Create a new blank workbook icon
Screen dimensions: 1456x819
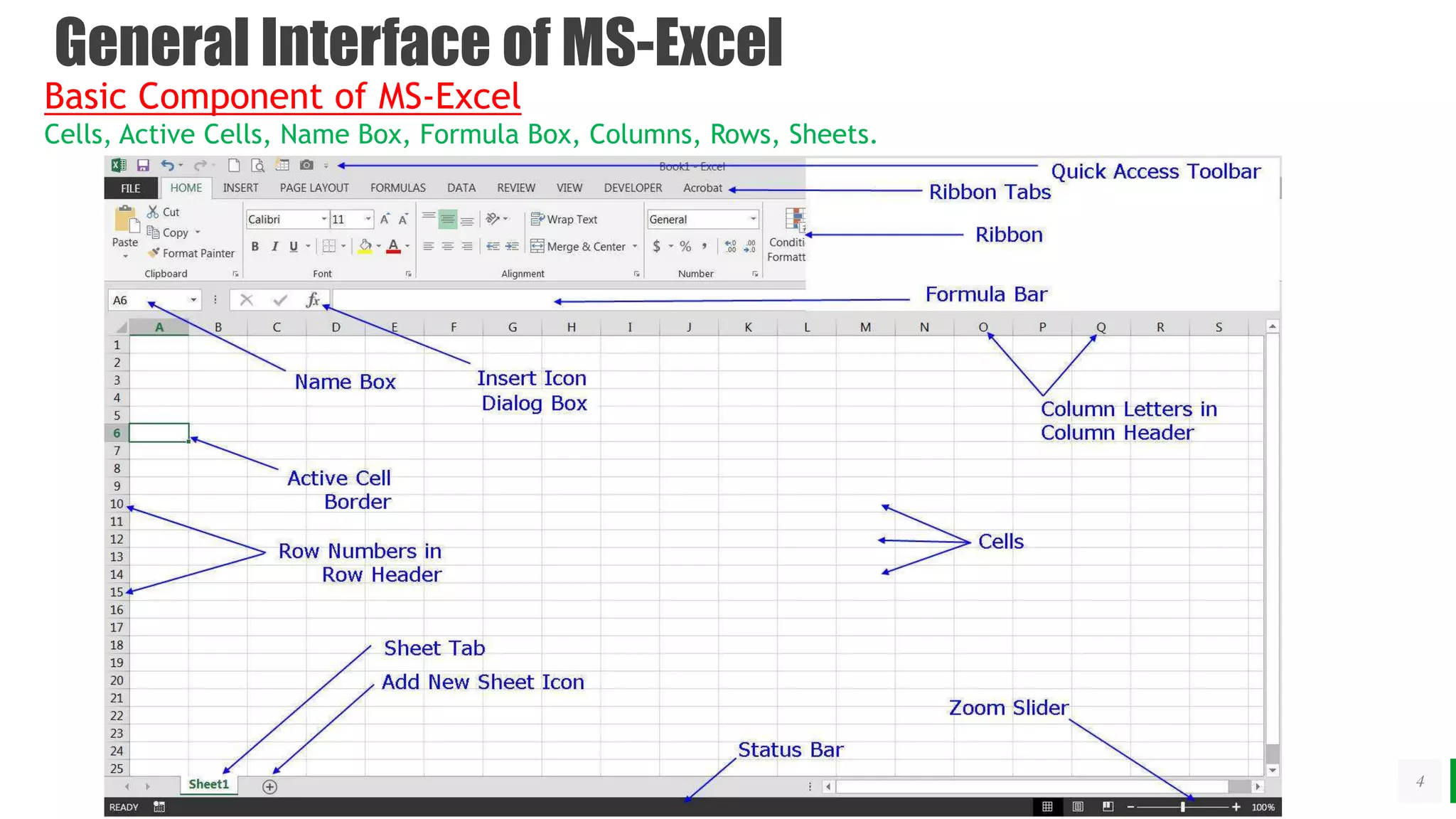[x=233, y=166]
